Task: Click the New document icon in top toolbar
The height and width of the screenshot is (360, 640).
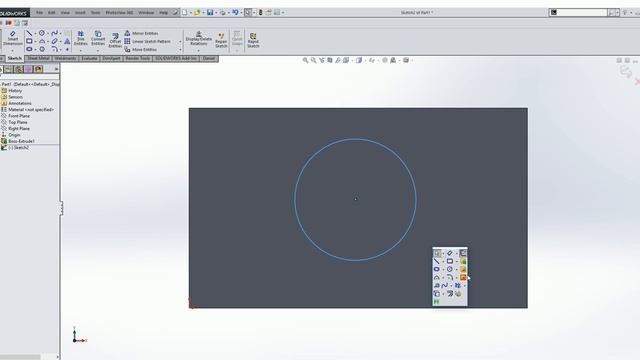Action: click(x=184, y=13)
